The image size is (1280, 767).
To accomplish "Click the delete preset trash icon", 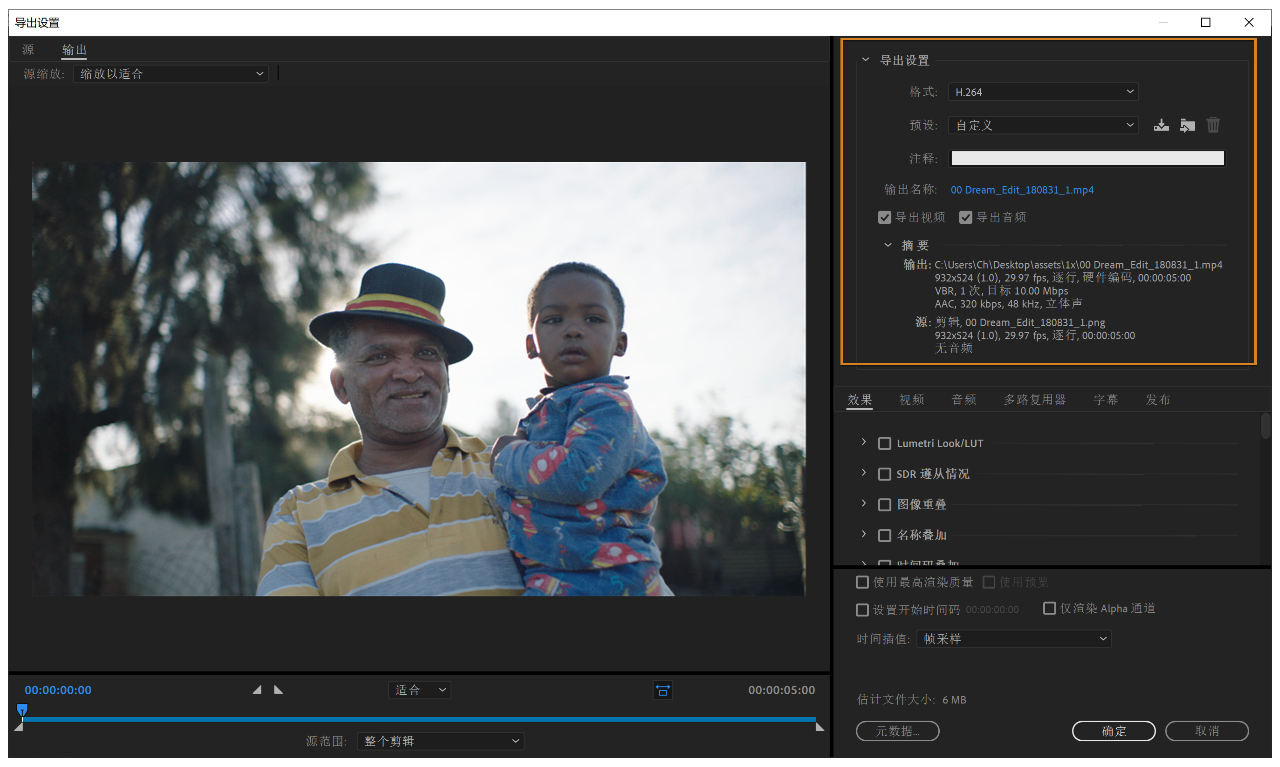I will tap(1213, 125).
